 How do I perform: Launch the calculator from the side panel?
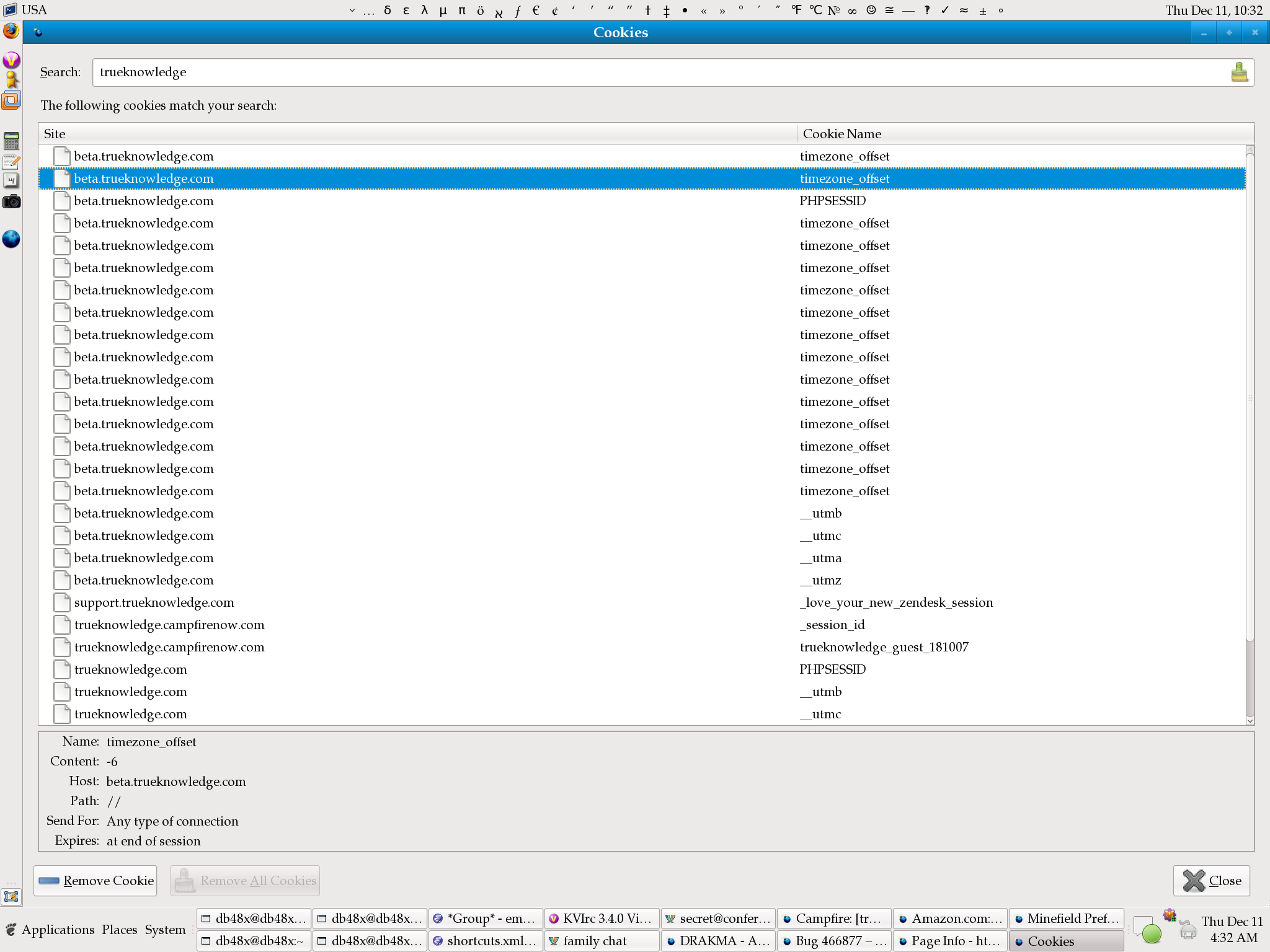(x=11, y=141)
